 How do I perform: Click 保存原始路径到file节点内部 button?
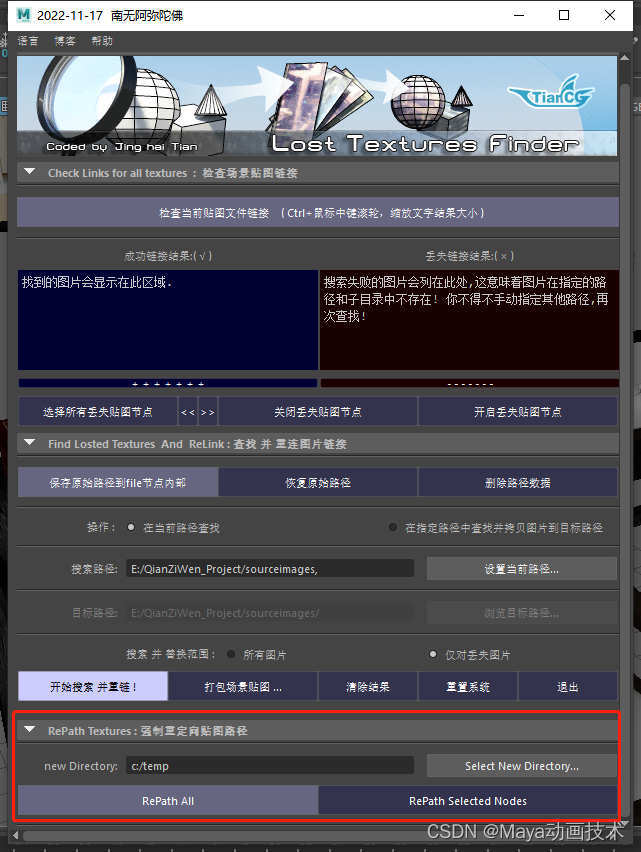click(118, 483)
